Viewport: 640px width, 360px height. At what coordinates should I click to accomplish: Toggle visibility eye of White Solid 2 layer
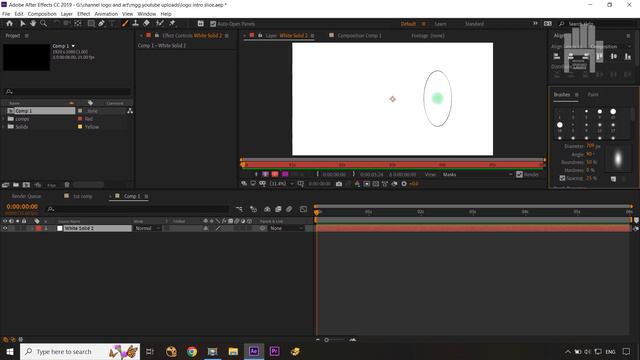[x=5, y=229]
